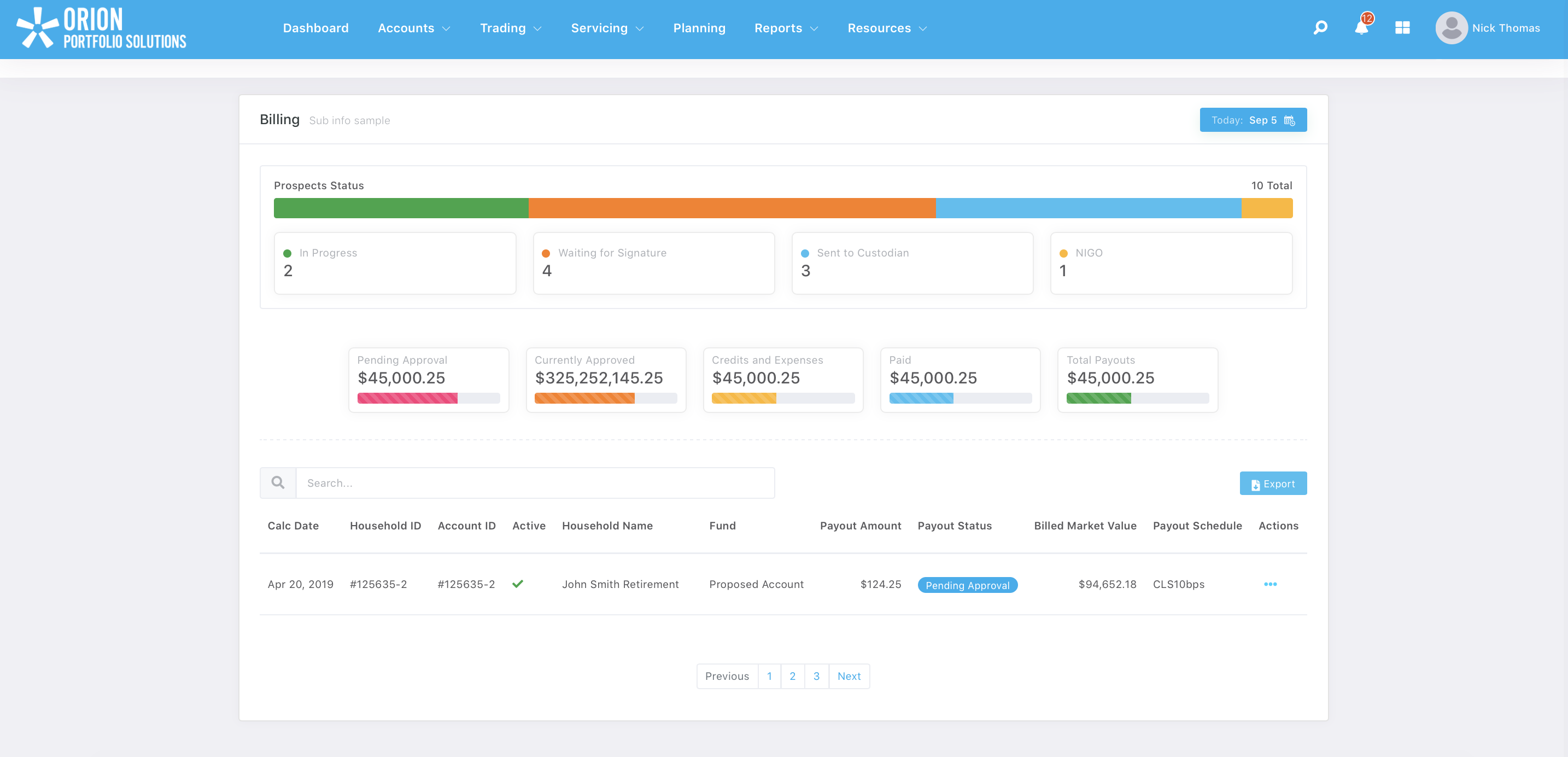The image size is (1568, 757).
Task: Toggle the Active checkmark for account #125635-2
Action: pos(518,584)
